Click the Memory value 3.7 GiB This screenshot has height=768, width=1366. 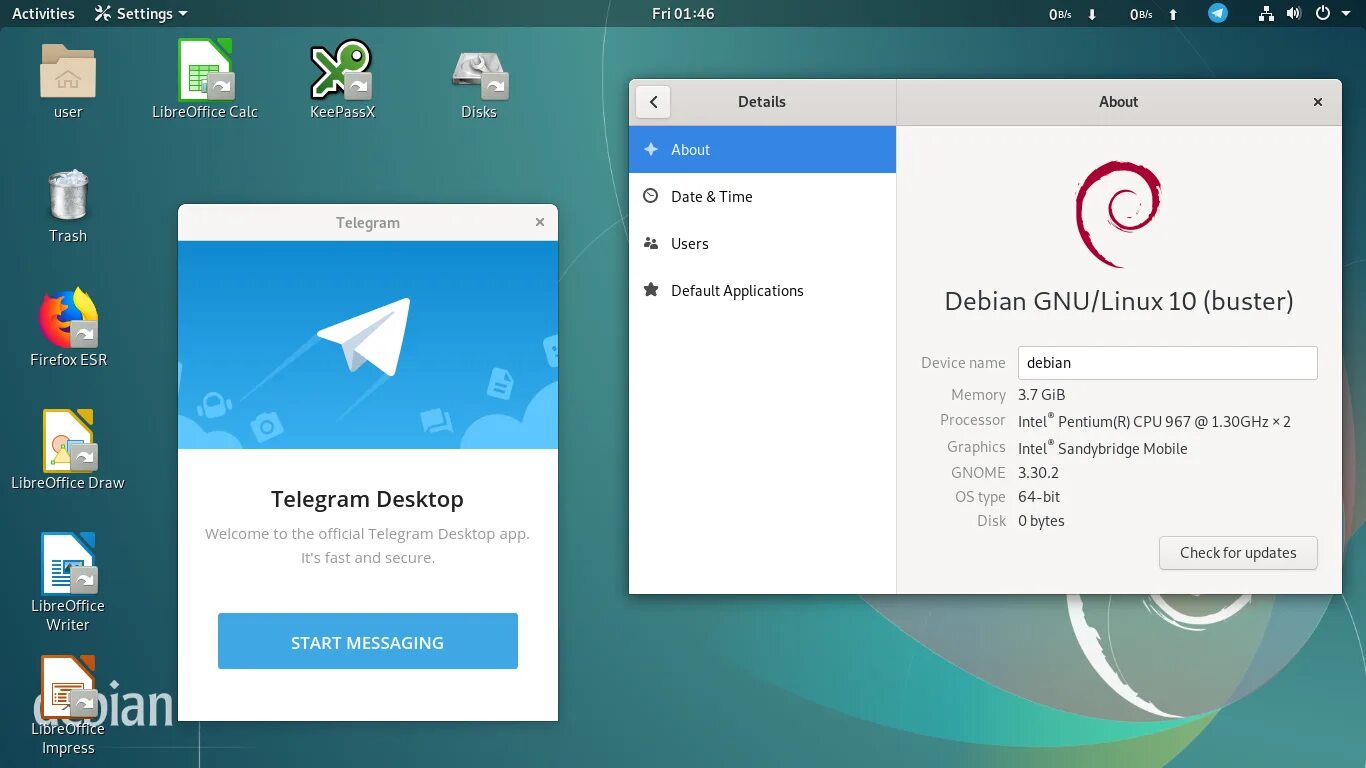tap(1042, 395)
